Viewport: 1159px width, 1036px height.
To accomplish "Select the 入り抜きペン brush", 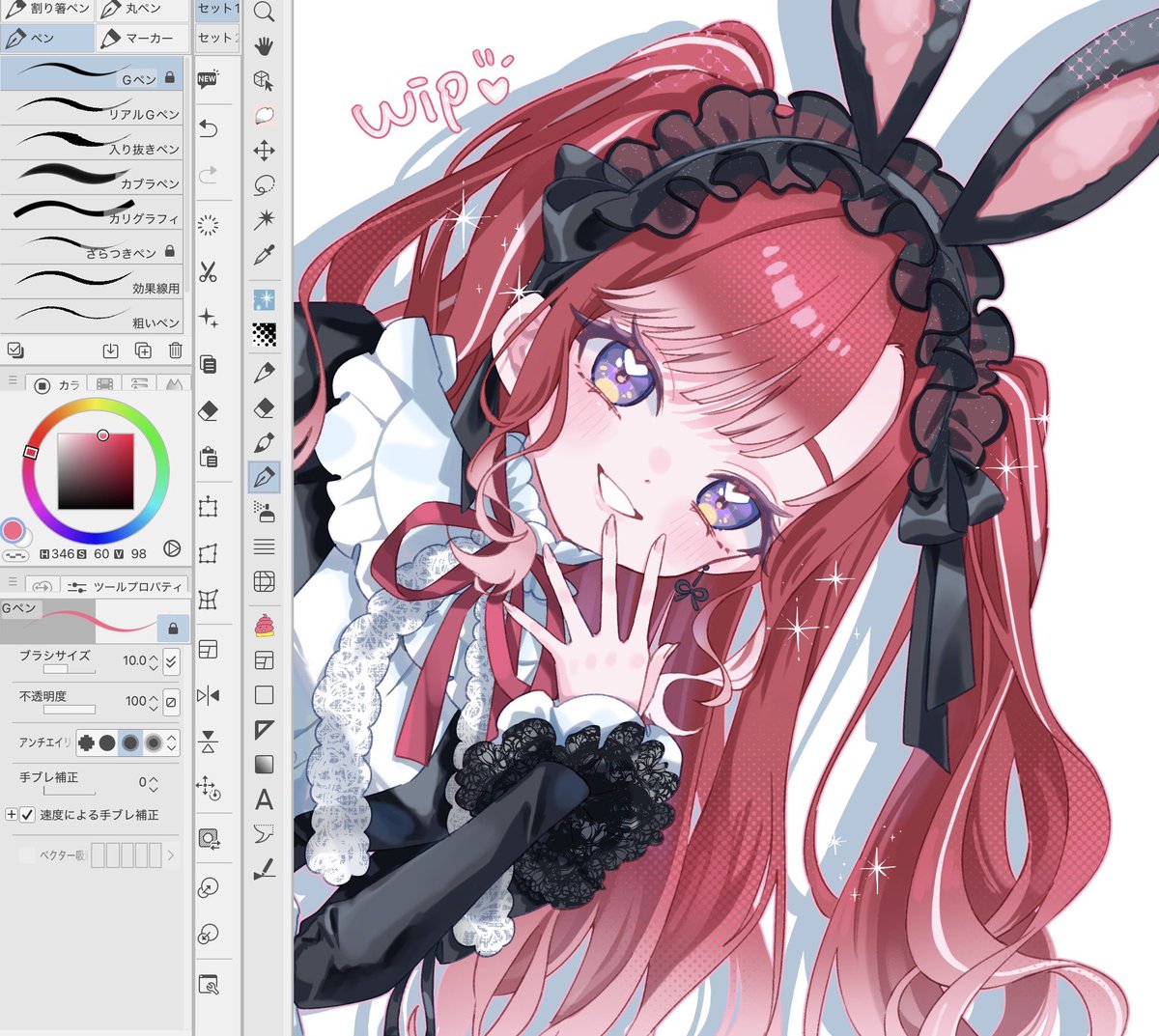I will [92, 143].
